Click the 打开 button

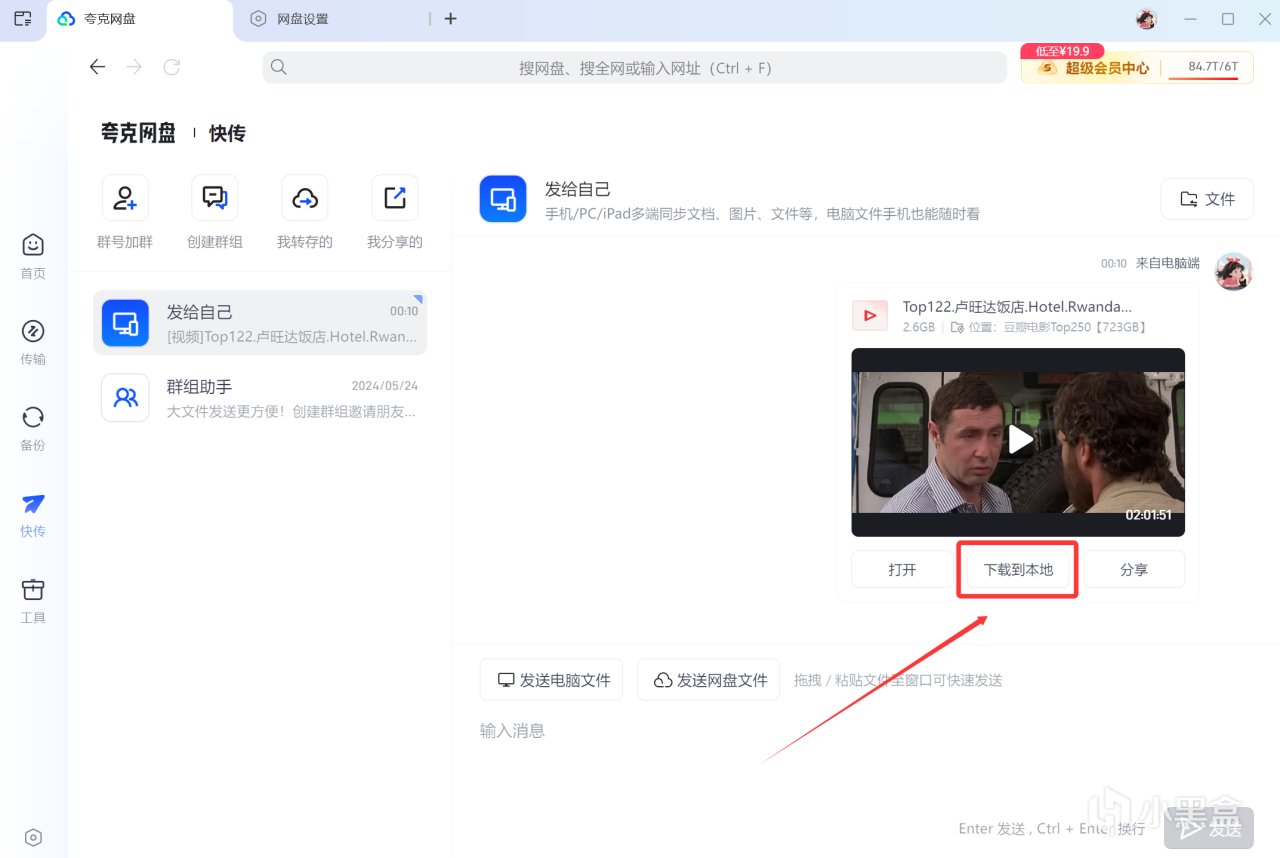tap(902, 569)
